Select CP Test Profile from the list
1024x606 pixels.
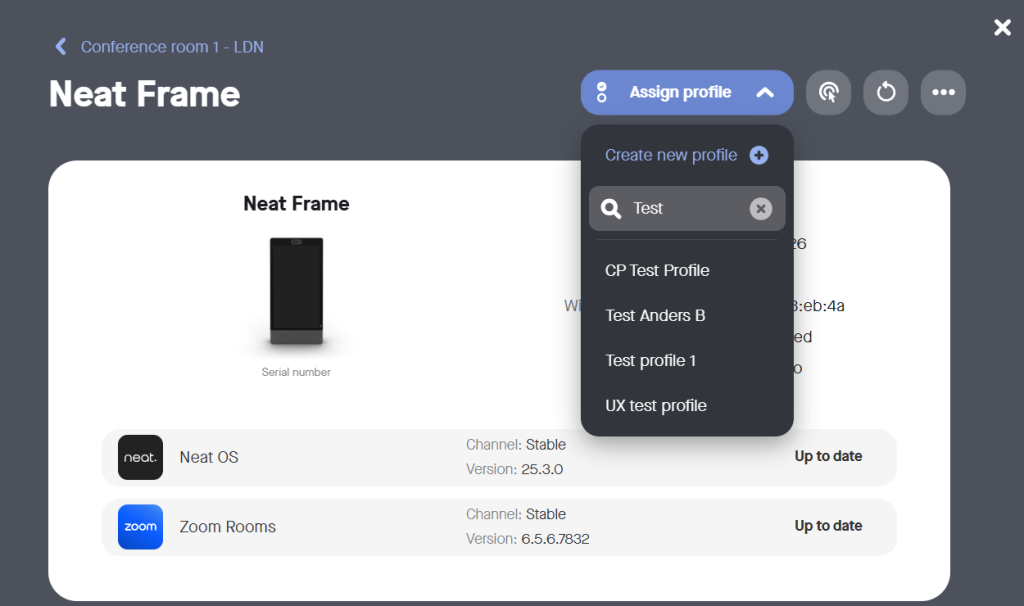(657, 270)
